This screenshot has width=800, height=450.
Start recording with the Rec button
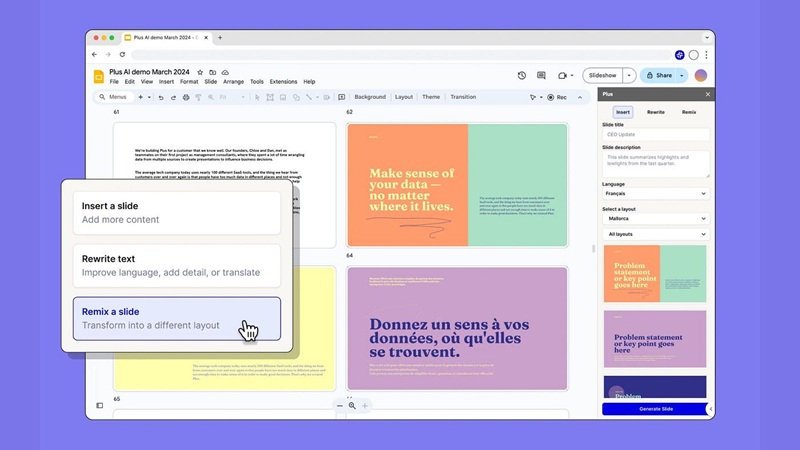coord(557,97)
